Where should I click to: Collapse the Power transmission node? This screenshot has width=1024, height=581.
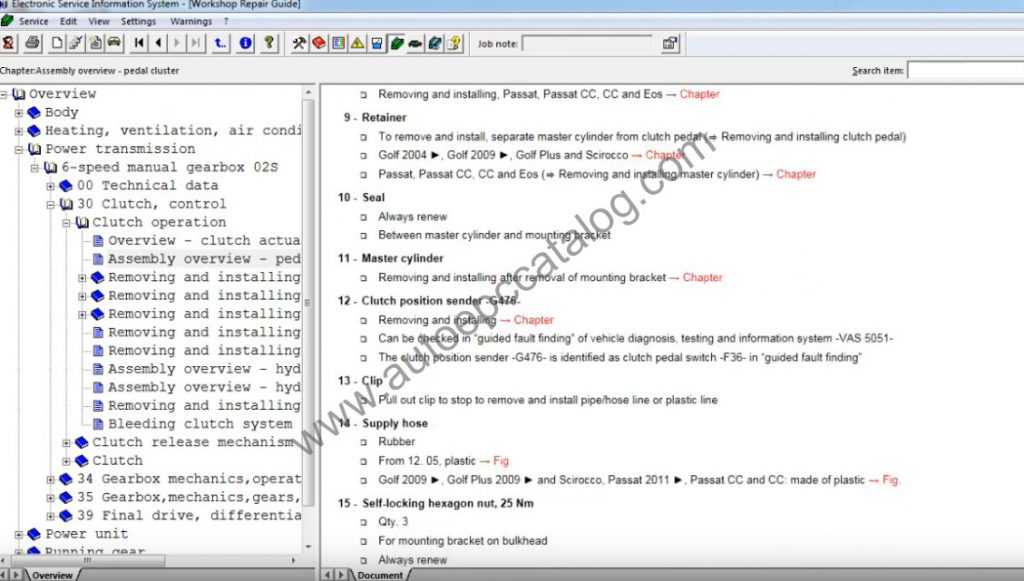coord(19,149)
